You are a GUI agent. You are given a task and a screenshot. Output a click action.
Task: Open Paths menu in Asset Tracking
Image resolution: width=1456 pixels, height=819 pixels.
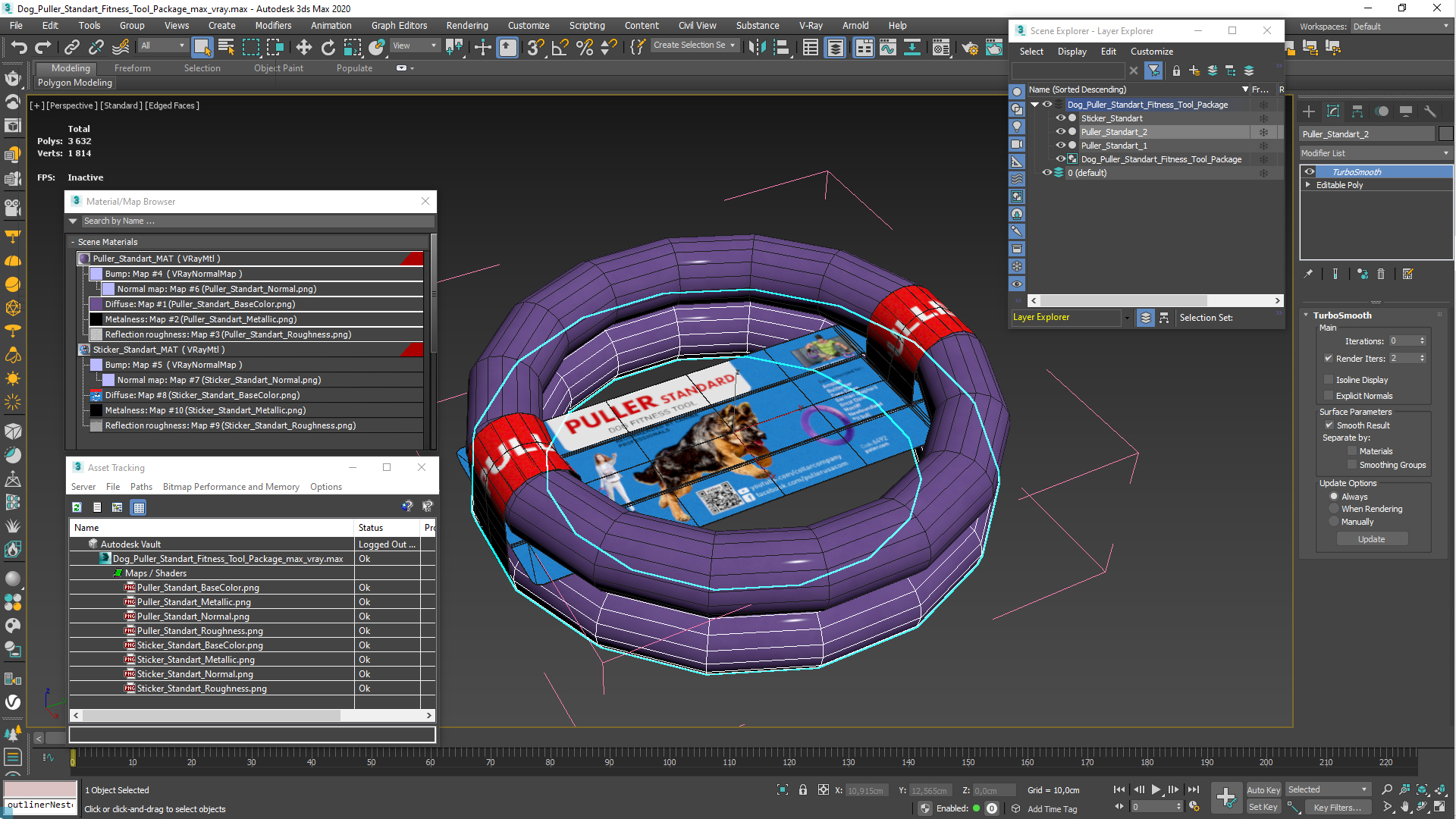141,487
